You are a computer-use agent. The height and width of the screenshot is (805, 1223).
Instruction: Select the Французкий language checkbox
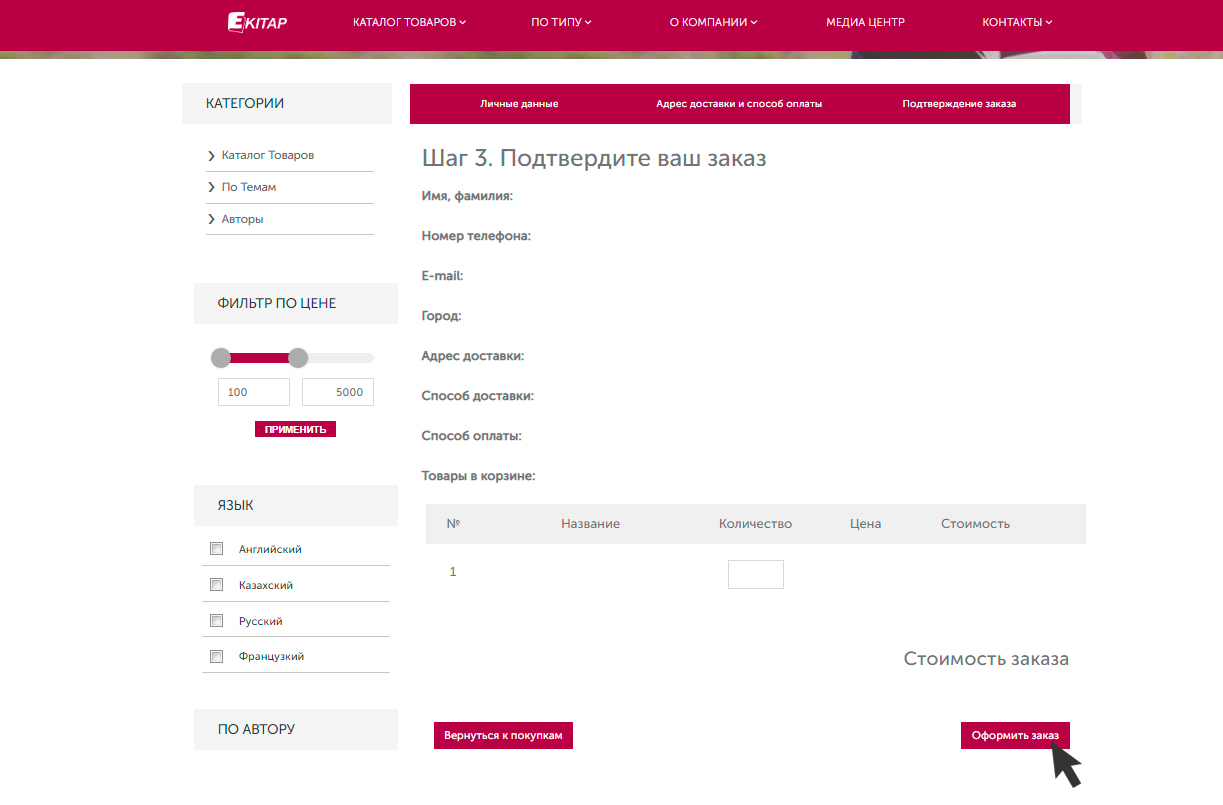coord(216,657)
